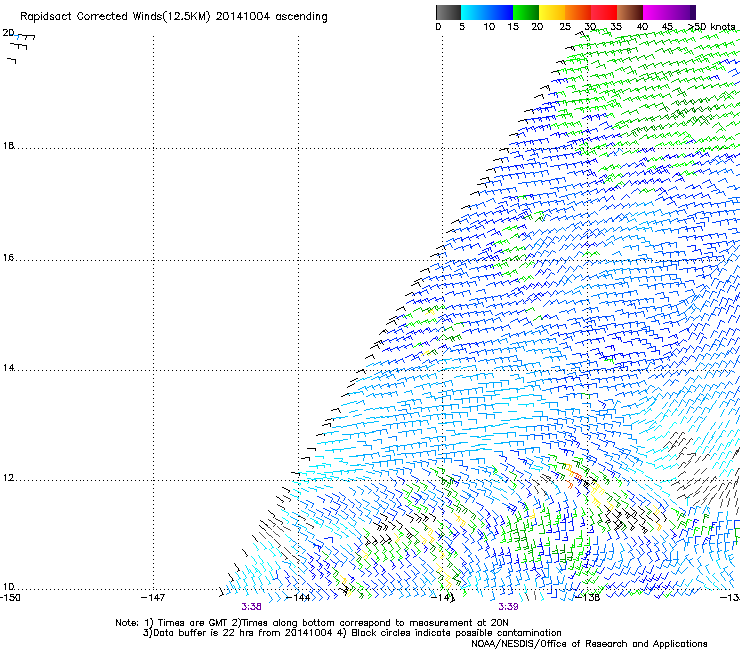This screenshot has height=650, width=740.
Task: Click the '5' legend scale label
Action: click(462, 27)
